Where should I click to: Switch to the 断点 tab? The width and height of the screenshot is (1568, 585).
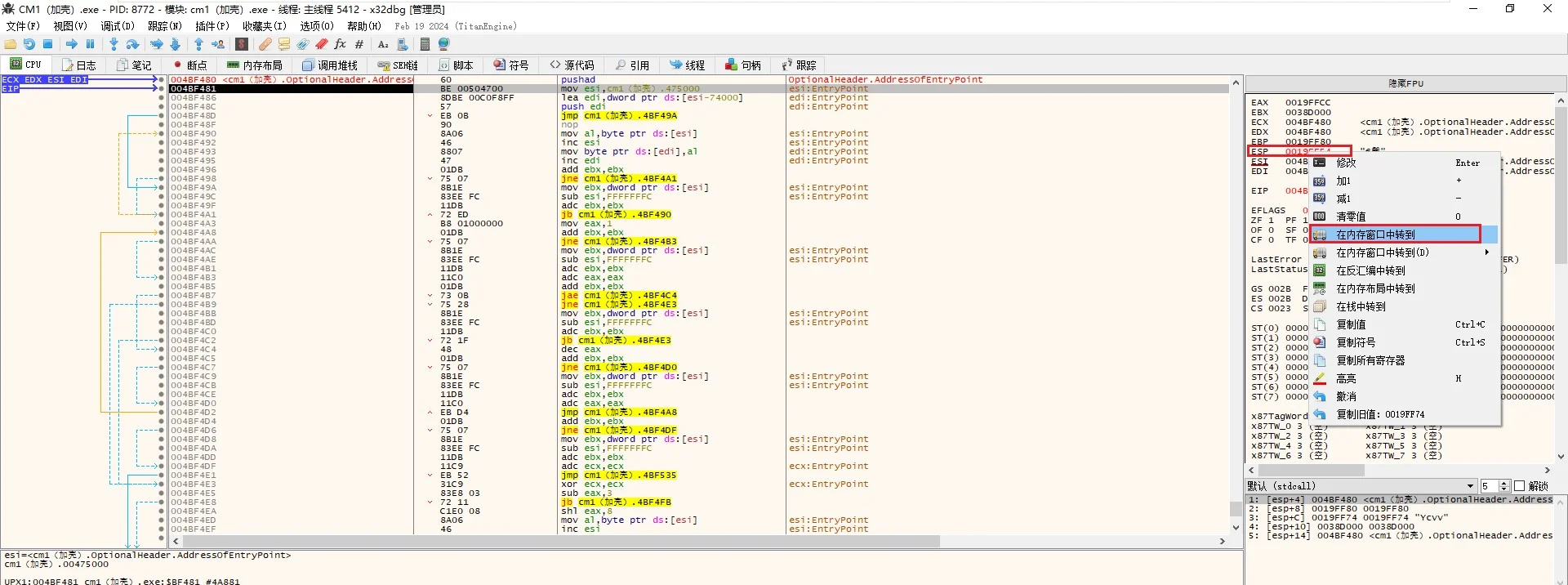coord(189,65)
